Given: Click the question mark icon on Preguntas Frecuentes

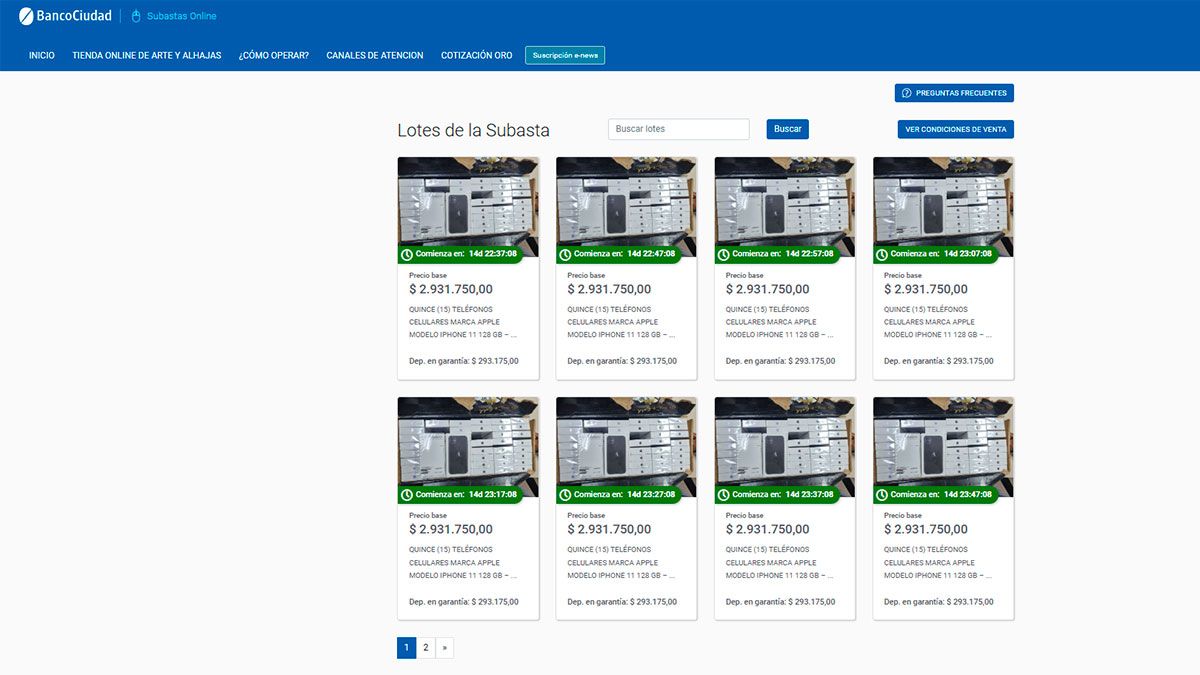Looking at the screenshot, I should coord(908,92).
